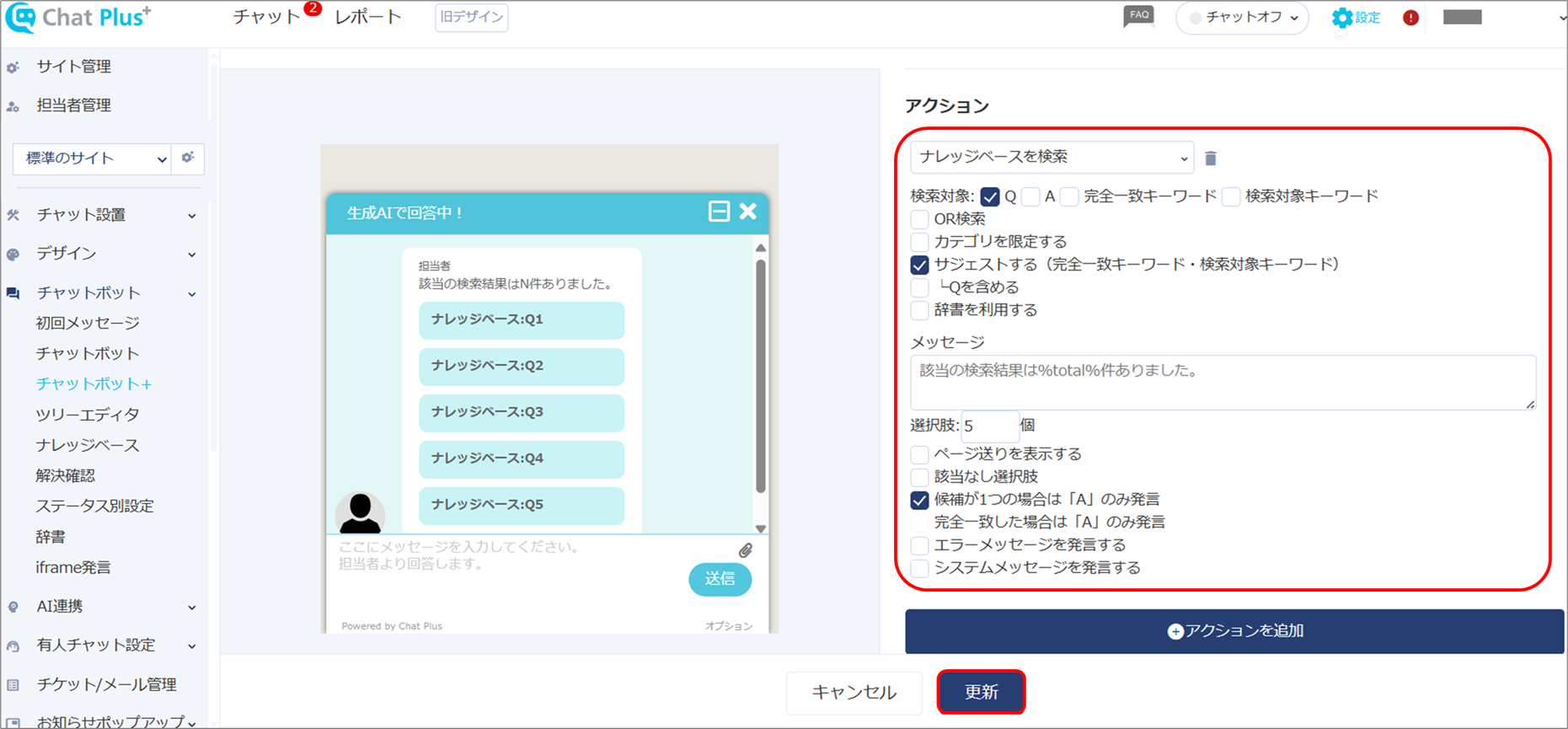Screen dimensions: 1568x729
Task: Expand the 有人チャット設定 menu chevron
Action: (x=192, y=646)
